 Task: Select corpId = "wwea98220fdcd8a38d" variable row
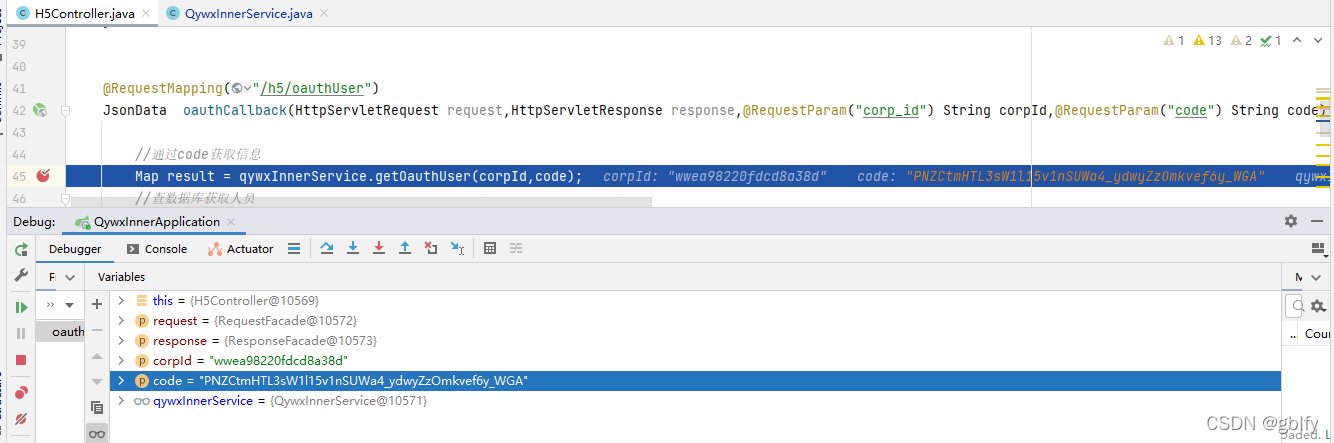point(695,361)
